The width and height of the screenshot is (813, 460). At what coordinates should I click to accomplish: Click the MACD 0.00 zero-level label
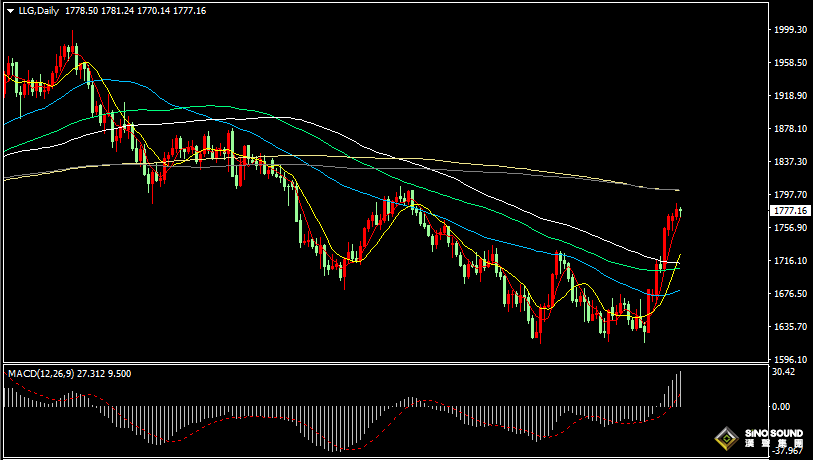coord(782,407)
